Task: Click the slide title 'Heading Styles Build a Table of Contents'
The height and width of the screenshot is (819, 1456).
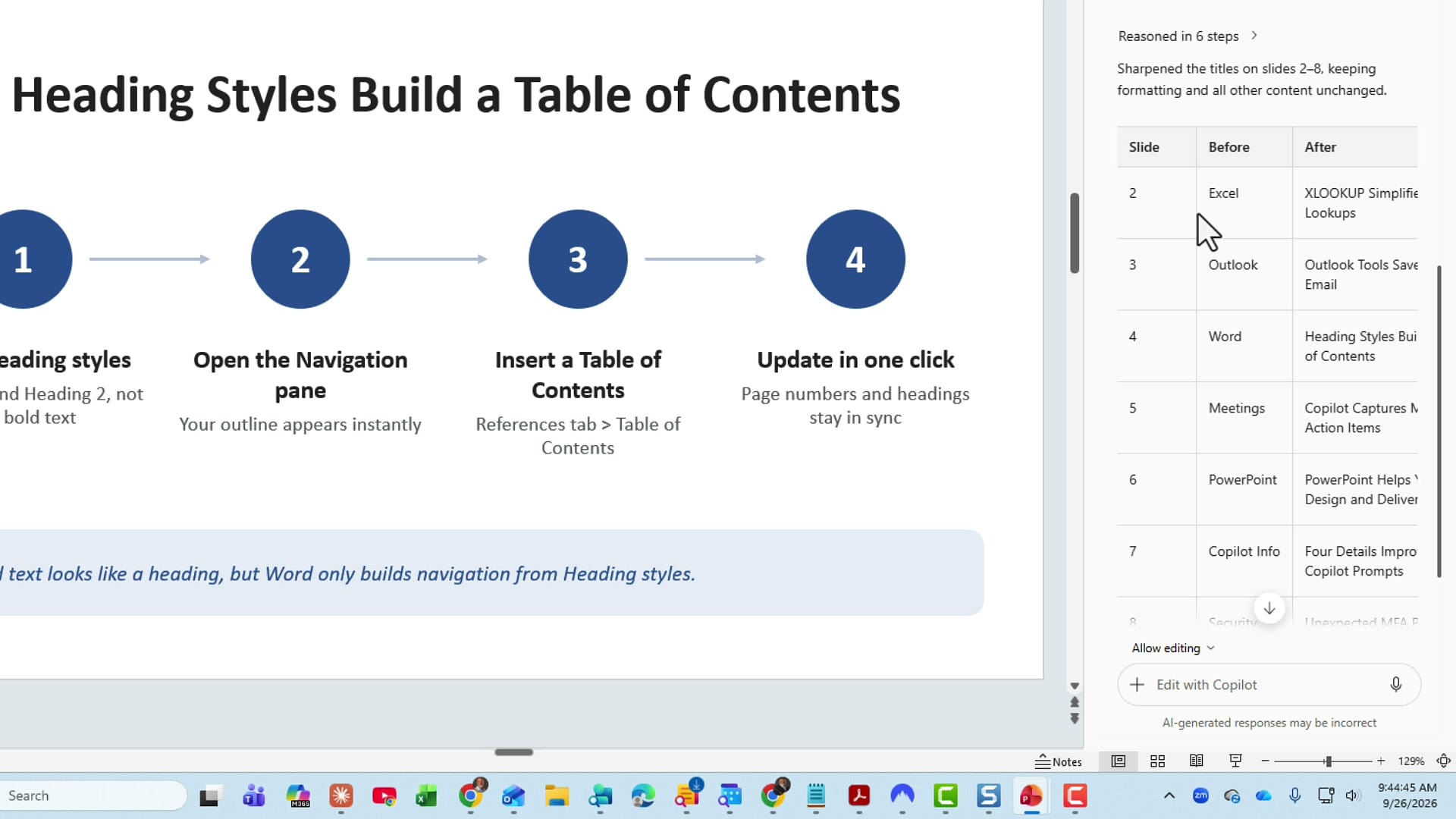Action: [456, 95]
